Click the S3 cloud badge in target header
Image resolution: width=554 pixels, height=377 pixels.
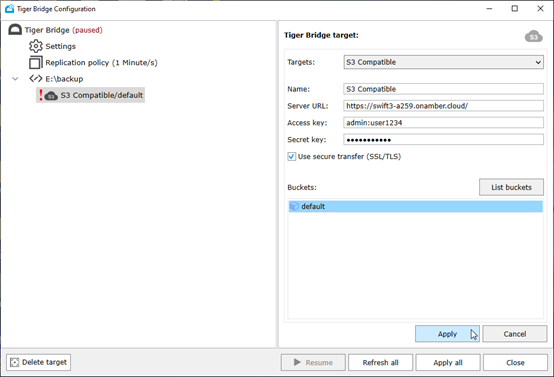534,36
